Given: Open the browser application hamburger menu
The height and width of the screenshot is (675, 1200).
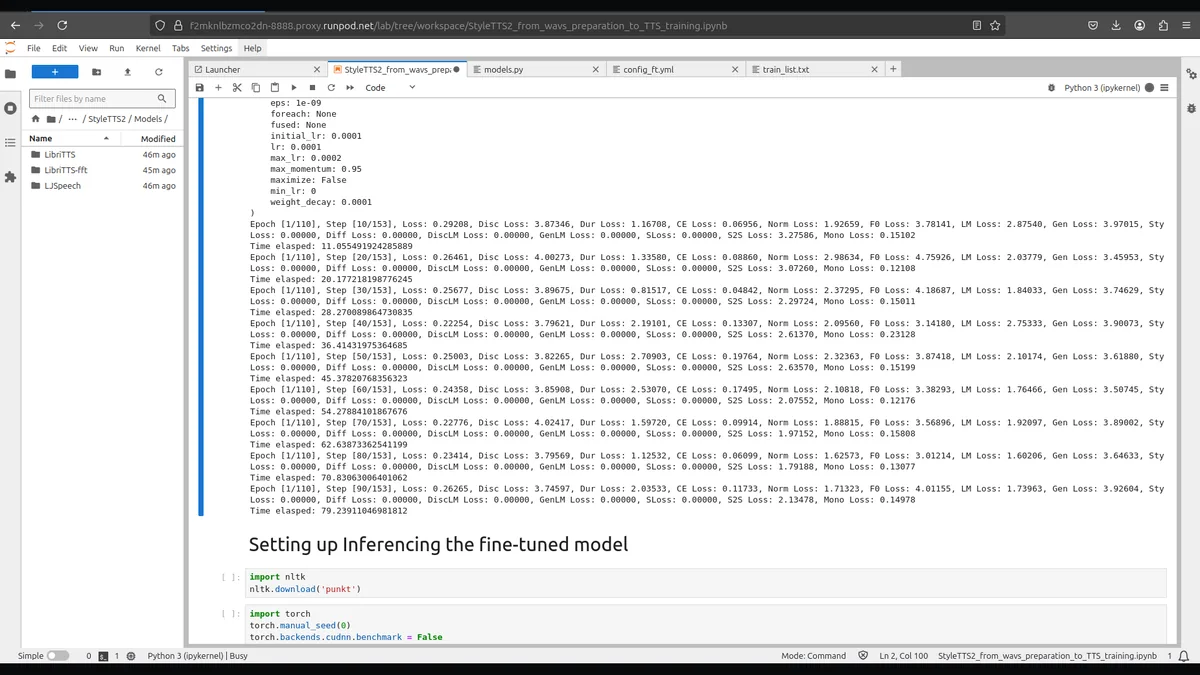Looking at the screenshot, I should click(1186, 25).
